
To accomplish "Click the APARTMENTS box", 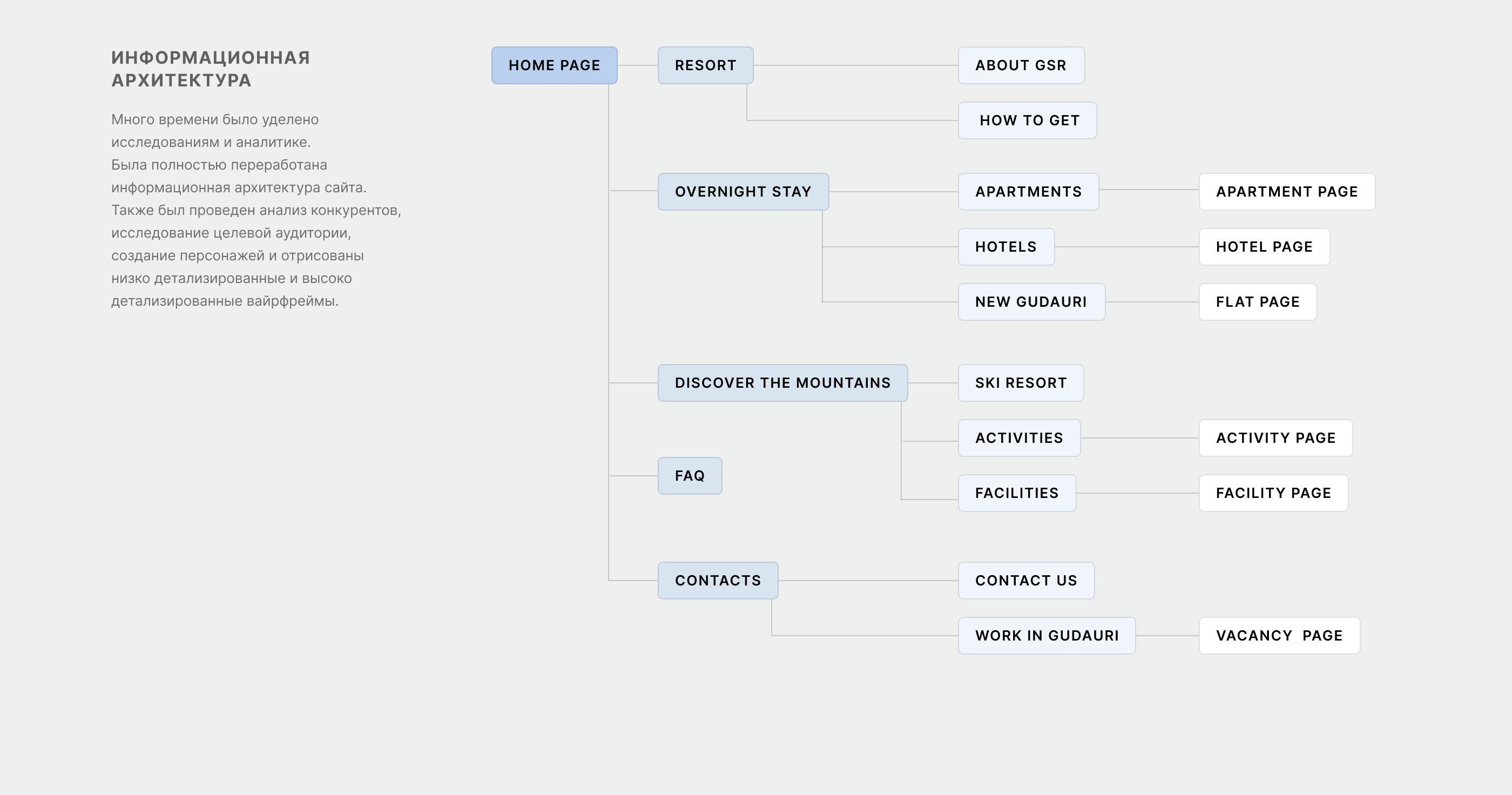I will click(1028, 191).
